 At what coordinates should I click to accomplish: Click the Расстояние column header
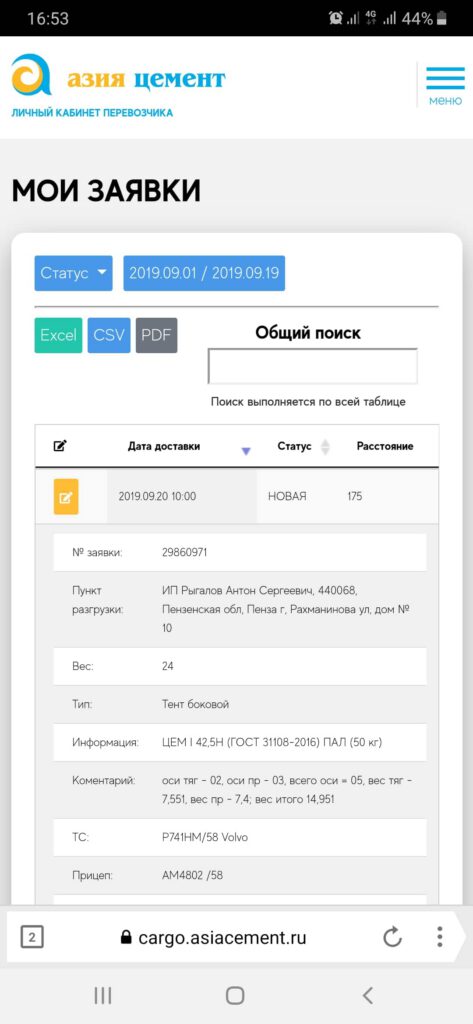[385, 447]
